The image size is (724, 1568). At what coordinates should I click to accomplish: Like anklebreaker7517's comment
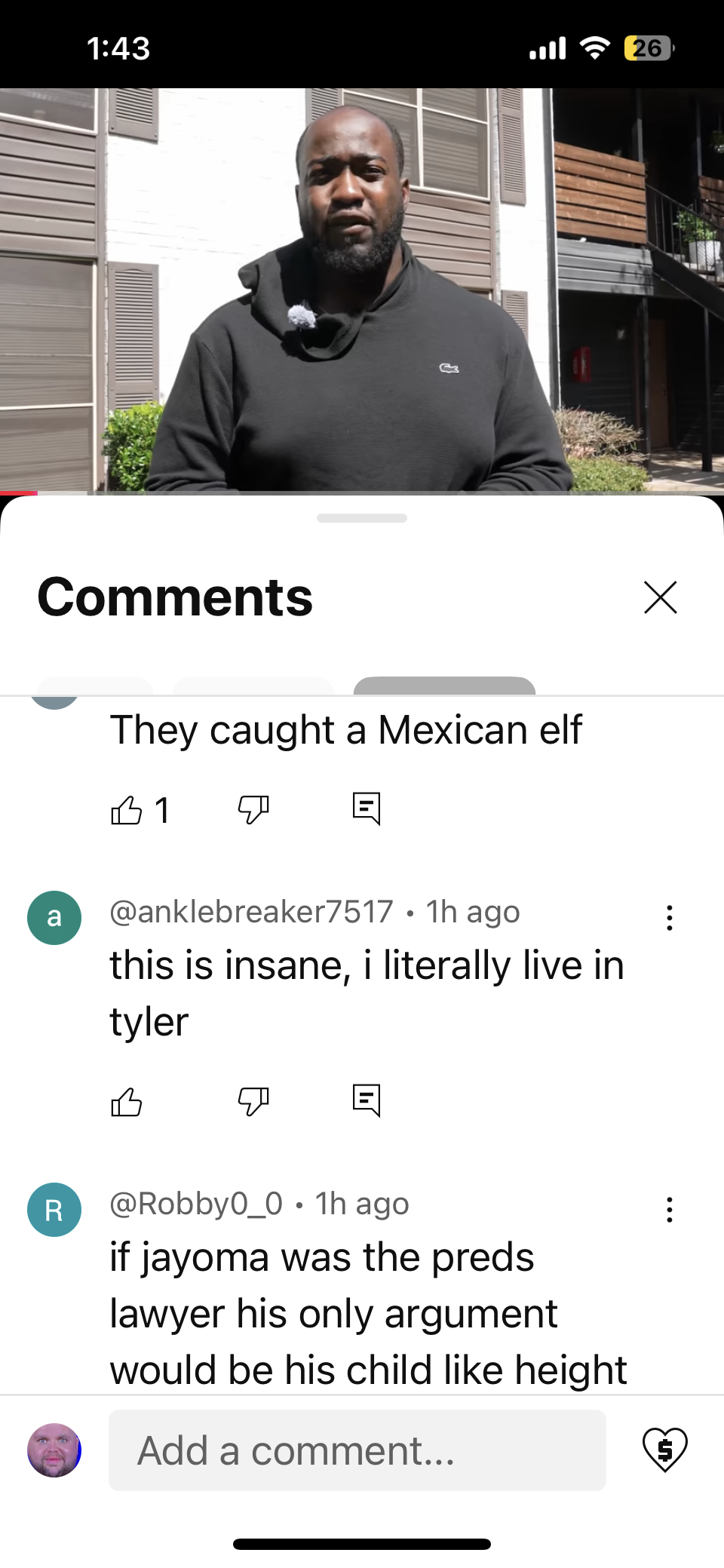point(126,1102)
